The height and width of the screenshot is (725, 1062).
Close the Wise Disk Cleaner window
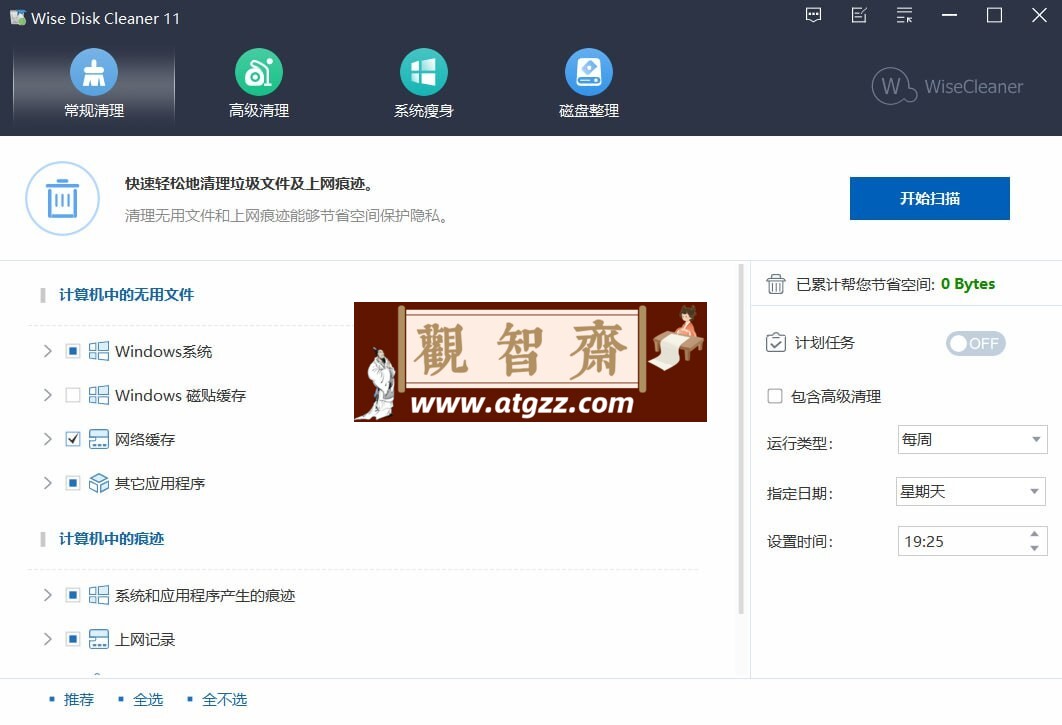(1040, 15)
